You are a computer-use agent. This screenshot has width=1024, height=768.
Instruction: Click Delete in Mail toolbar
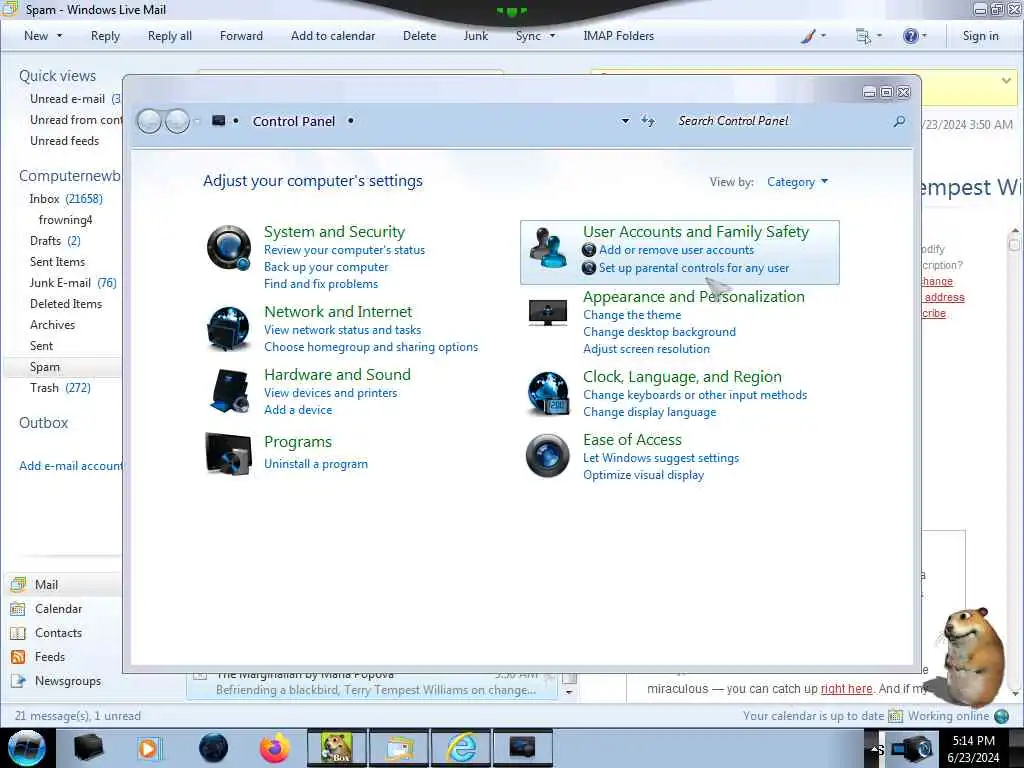point(419,36)
